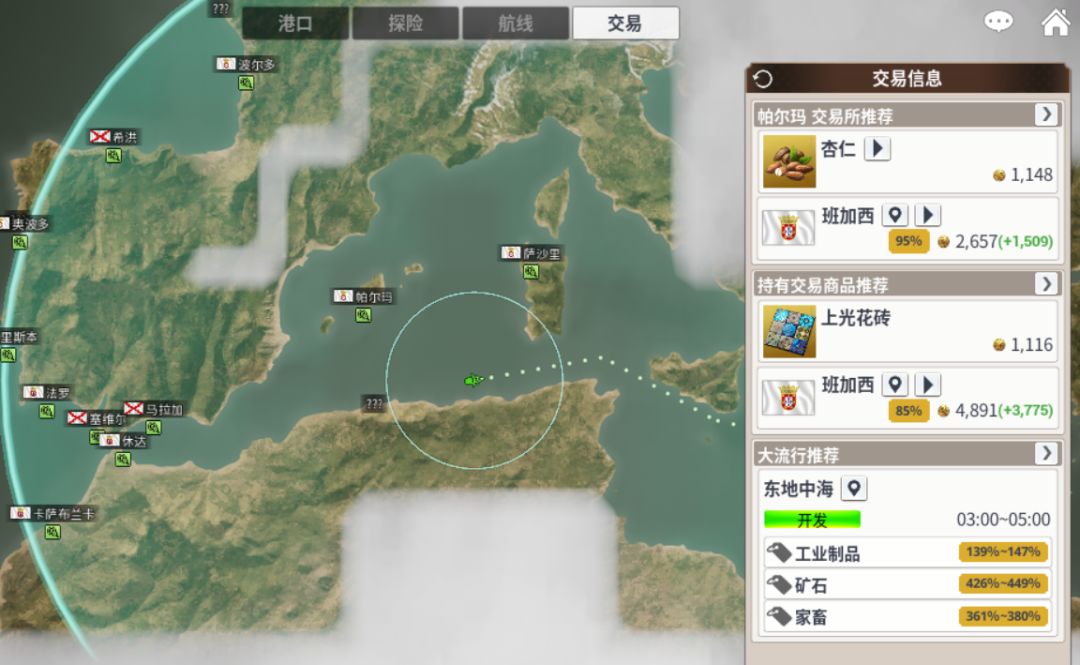
Task: Show 东地中海 location pin
Action: point(854,489)
